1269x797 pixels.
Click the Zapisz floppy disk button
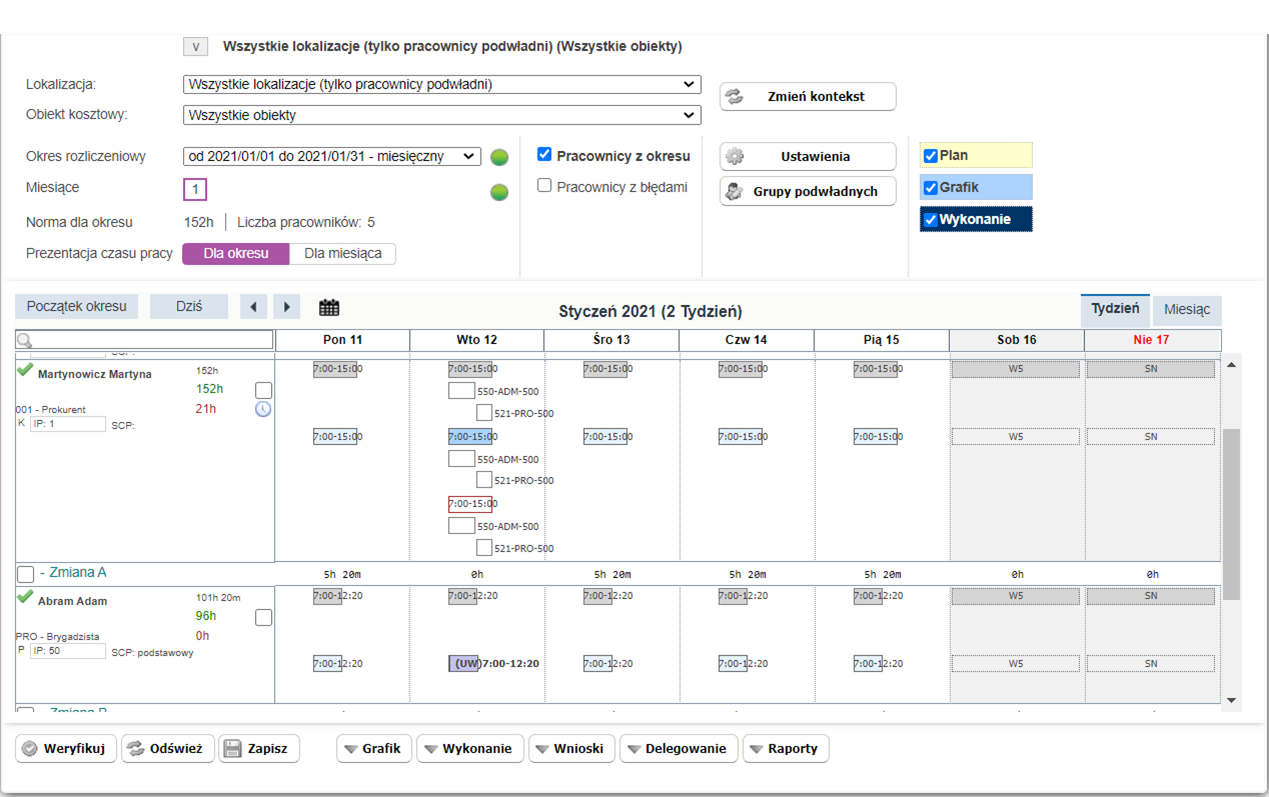click(259, 749)
